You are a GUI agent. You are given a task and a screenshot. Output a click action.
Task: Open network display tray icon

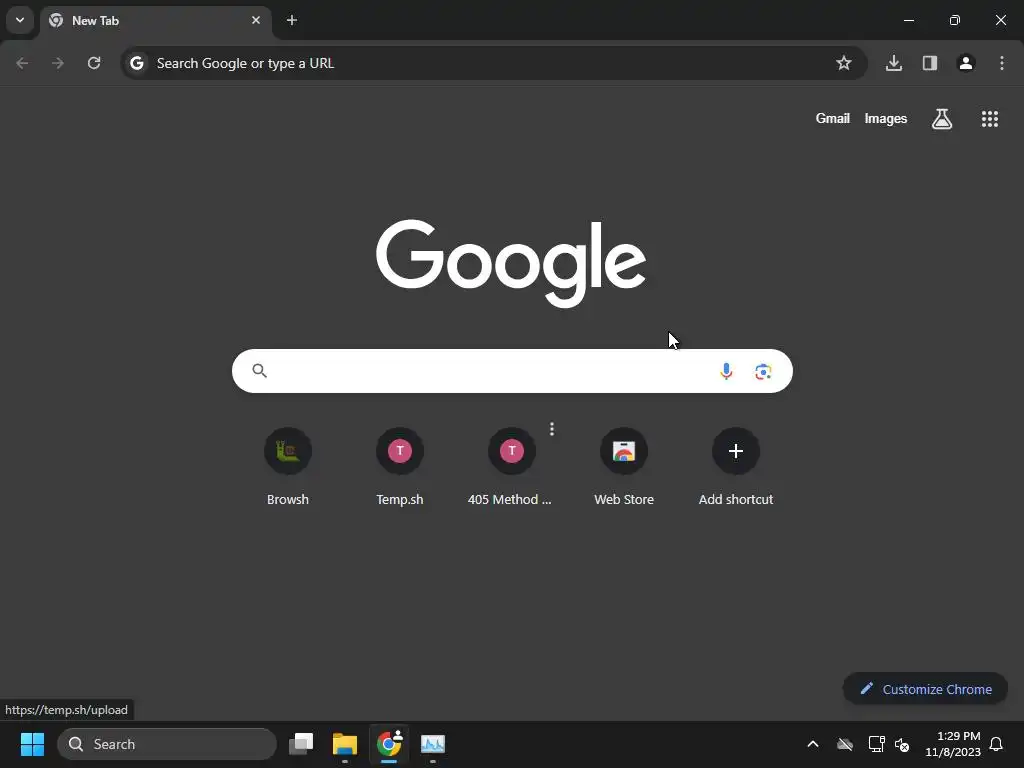pos(876,744)
